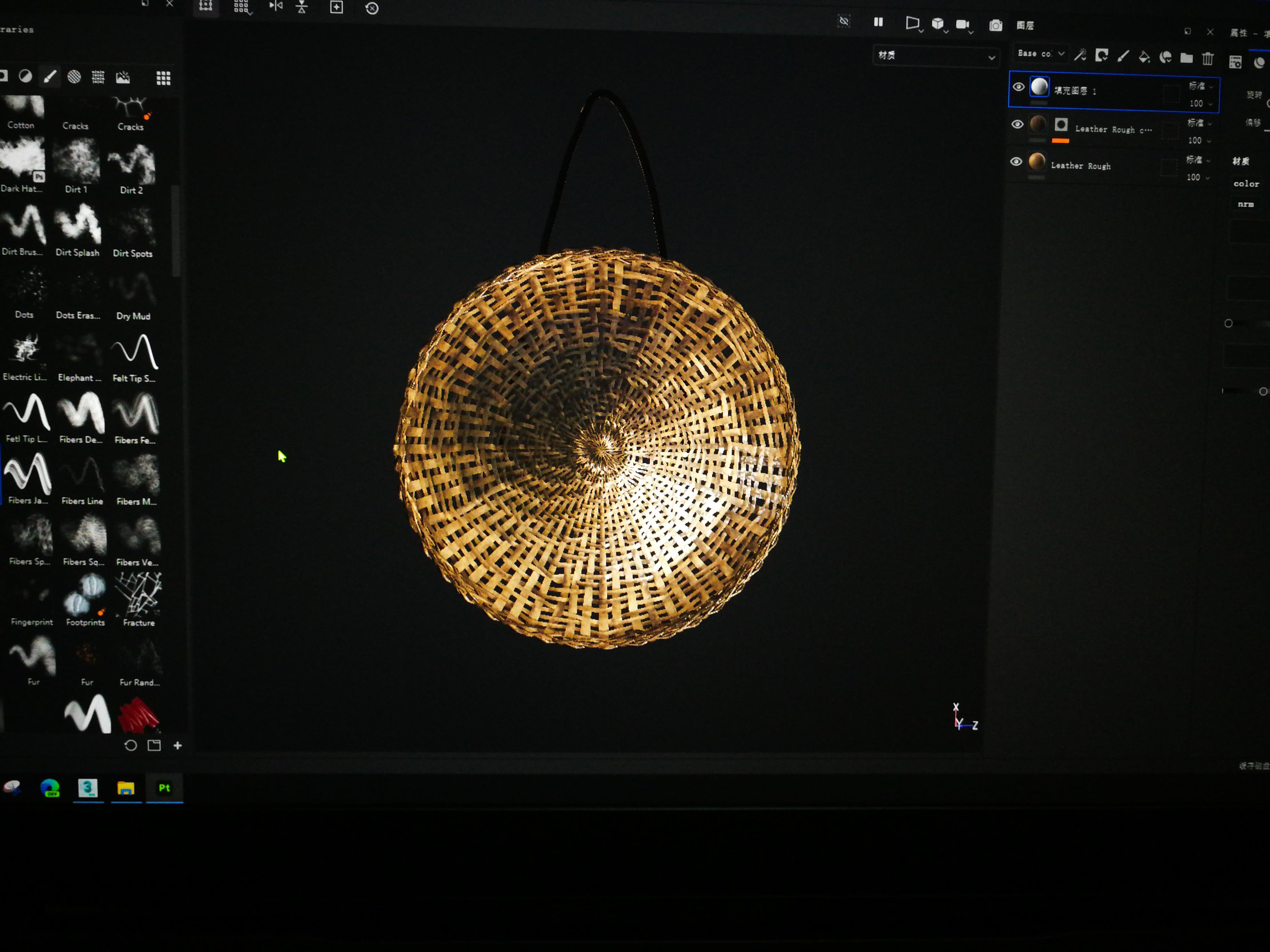Screen dimensions: 1270x952
Task: Expand the 材质 viewport mode dropdown
Action: coord(935,56)
